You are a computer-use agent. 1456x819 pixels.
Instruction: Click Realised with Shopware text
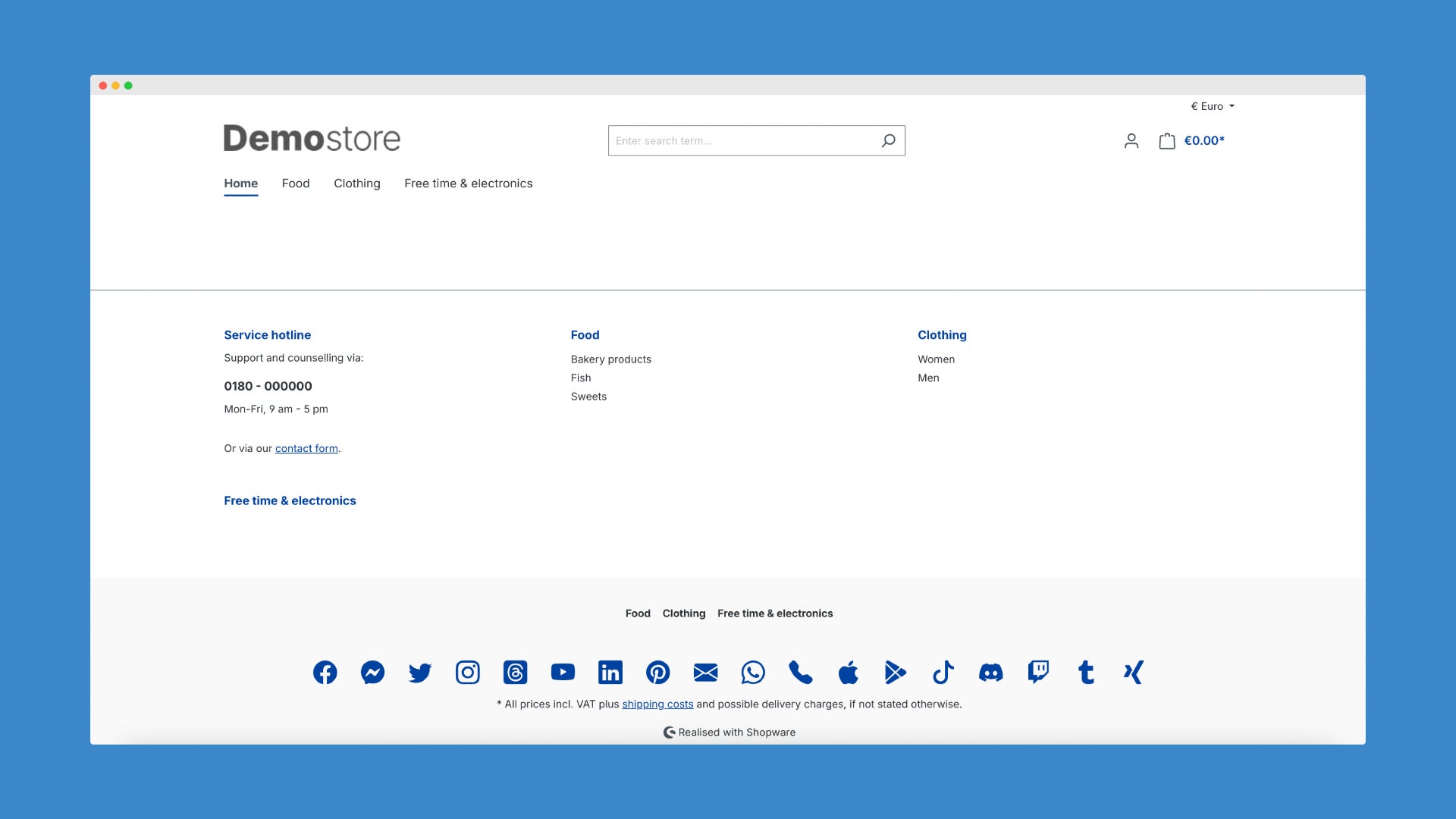click(736, 733)
